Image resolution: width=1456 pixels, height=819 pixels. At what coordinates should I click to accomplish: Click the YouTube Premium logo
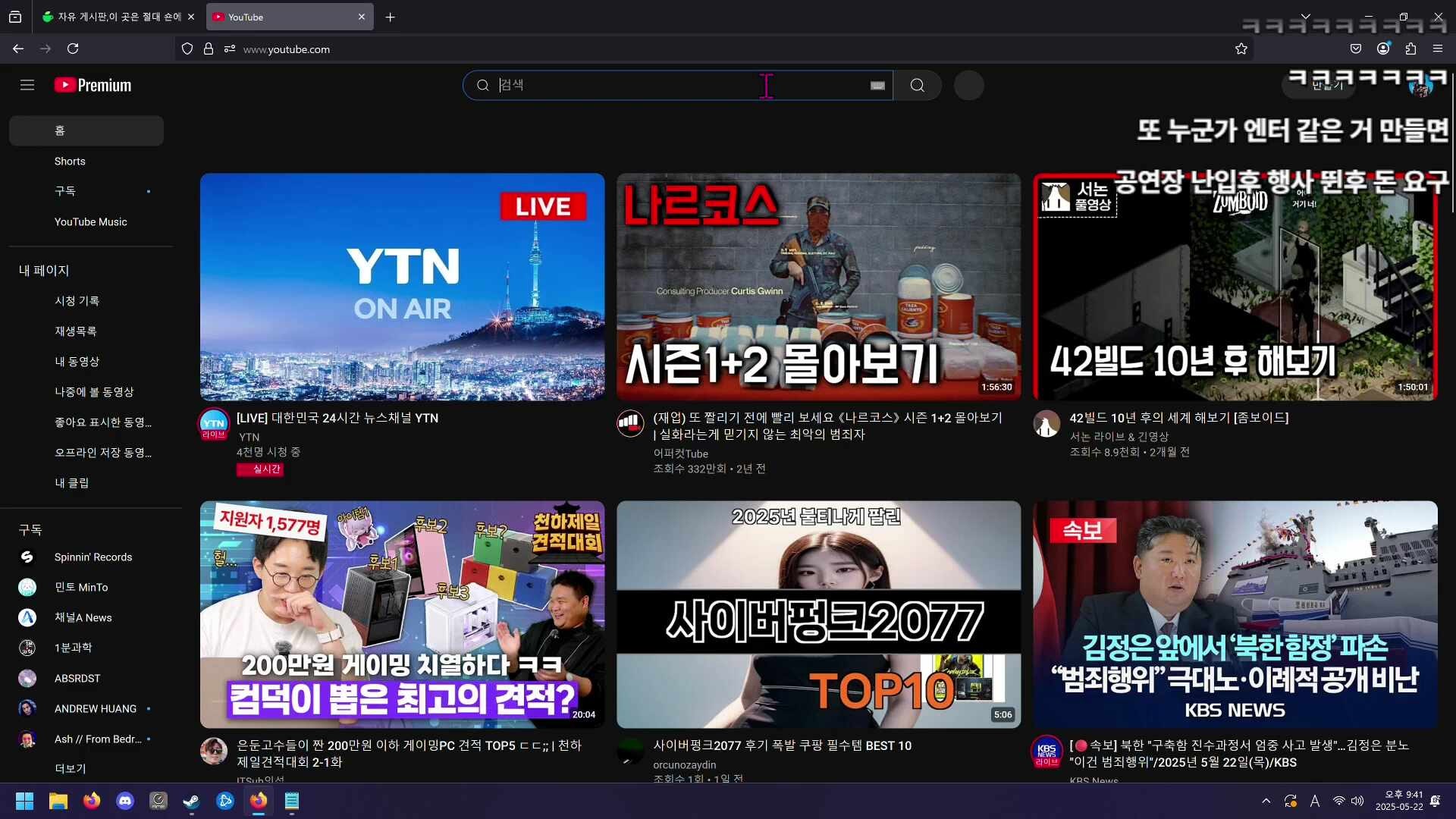(93, 85)
